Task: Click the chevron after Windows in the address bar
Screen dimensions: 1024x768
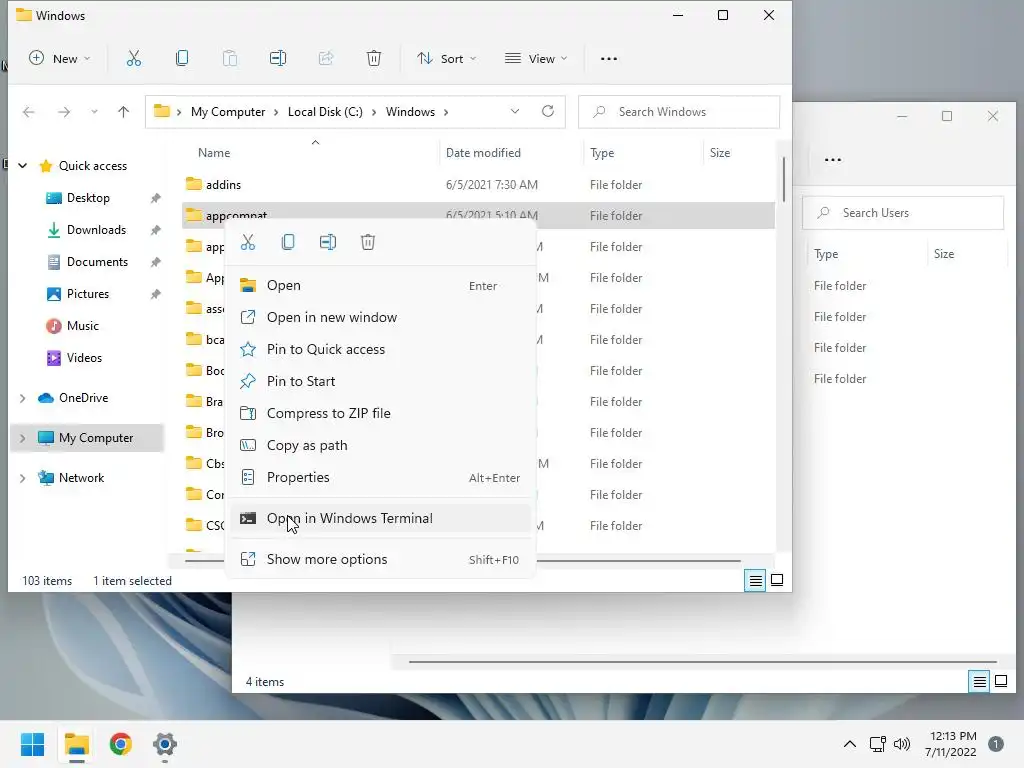Action: [446, 112]
